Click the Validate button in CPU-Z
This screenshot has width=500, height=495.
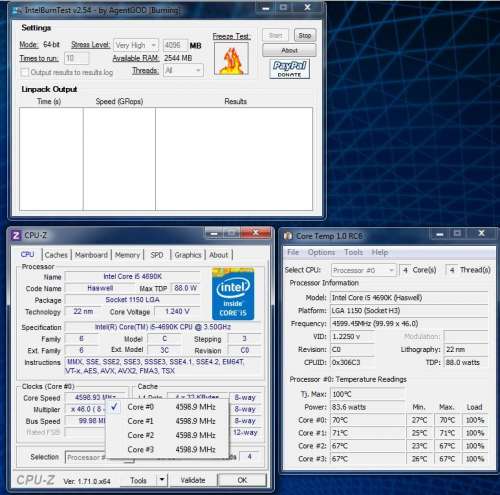[x=193, y=480]
